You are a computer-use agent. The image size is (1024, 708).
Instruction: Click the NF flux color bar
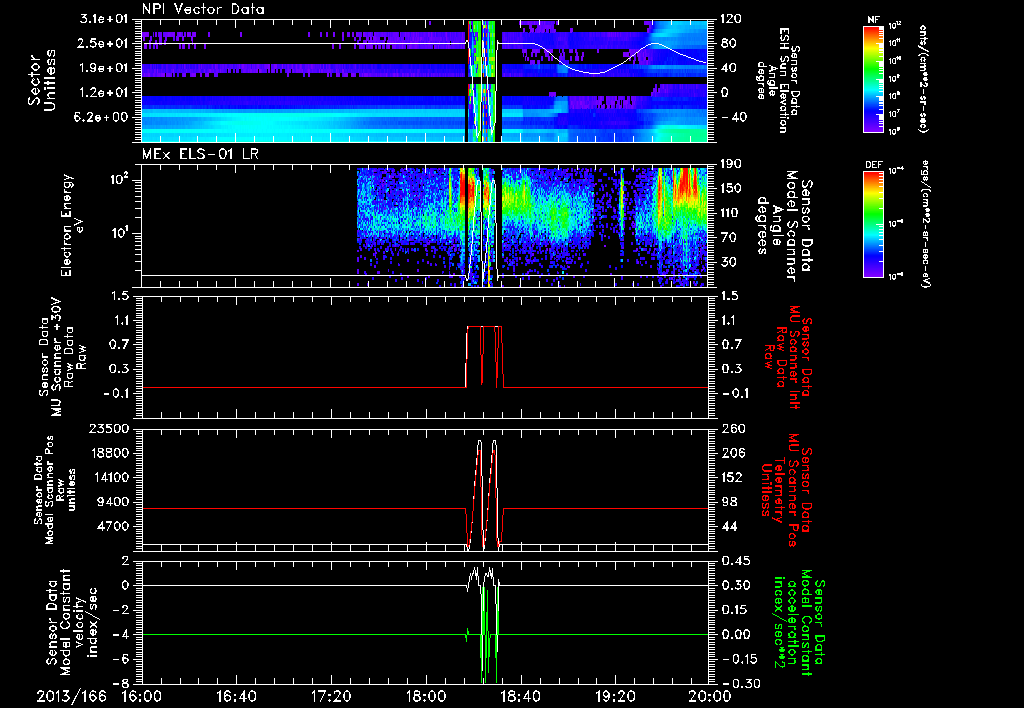874,78
